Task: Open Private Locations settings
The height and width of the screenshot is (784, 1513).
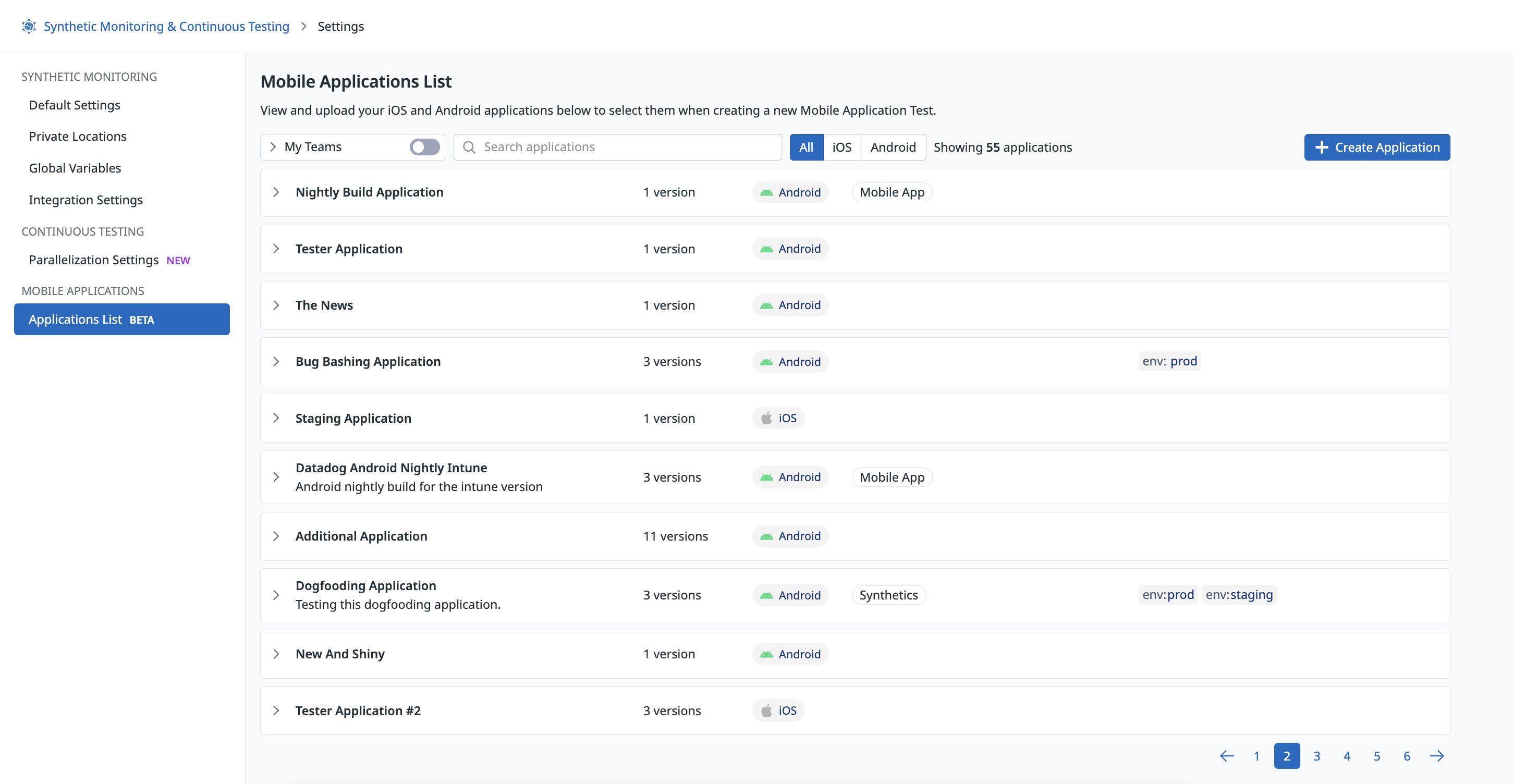Action: pos(78,136)
